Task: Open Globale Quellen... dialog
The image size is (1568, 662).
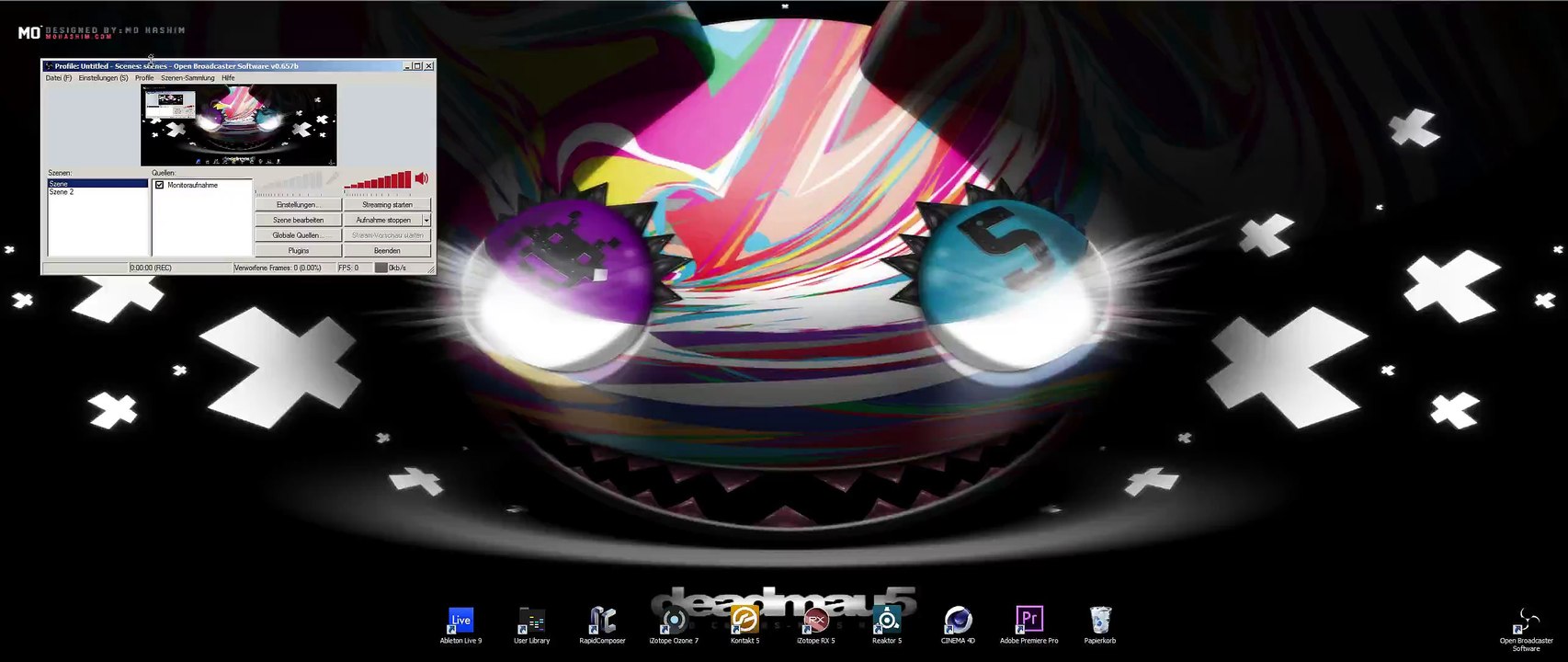Action: 298,235
